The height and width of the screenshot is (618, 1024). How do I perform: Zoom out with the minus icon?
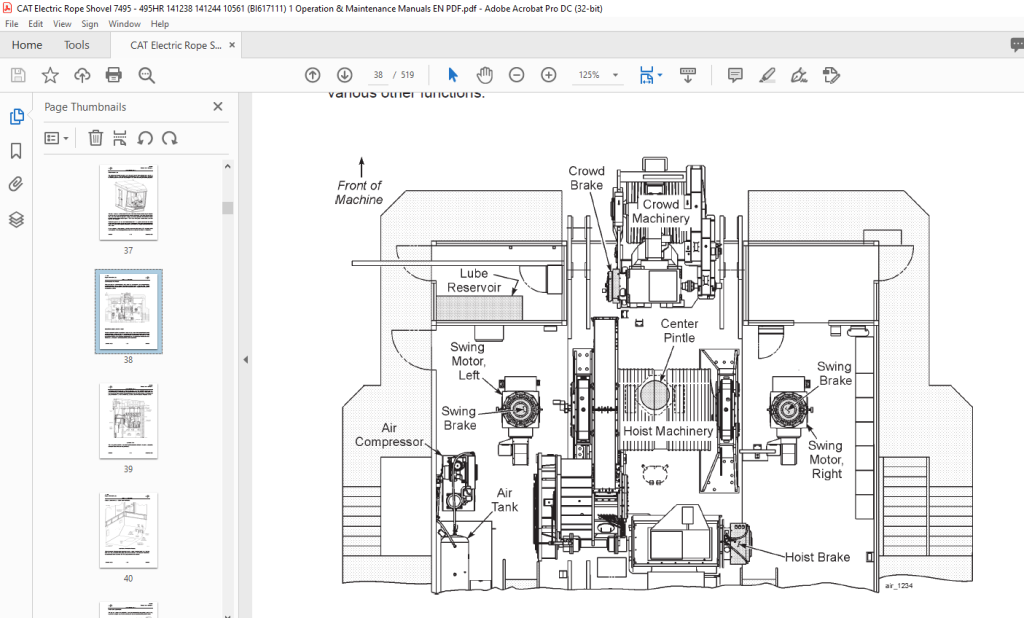coord(517,75)
